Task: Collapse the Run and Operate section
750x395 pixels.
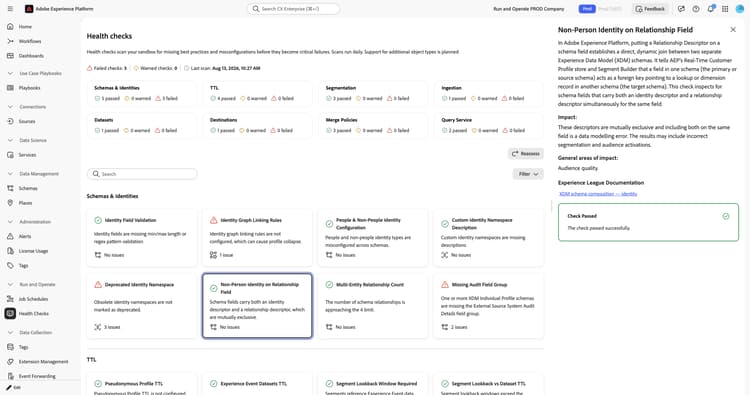Action: point(11,285)
